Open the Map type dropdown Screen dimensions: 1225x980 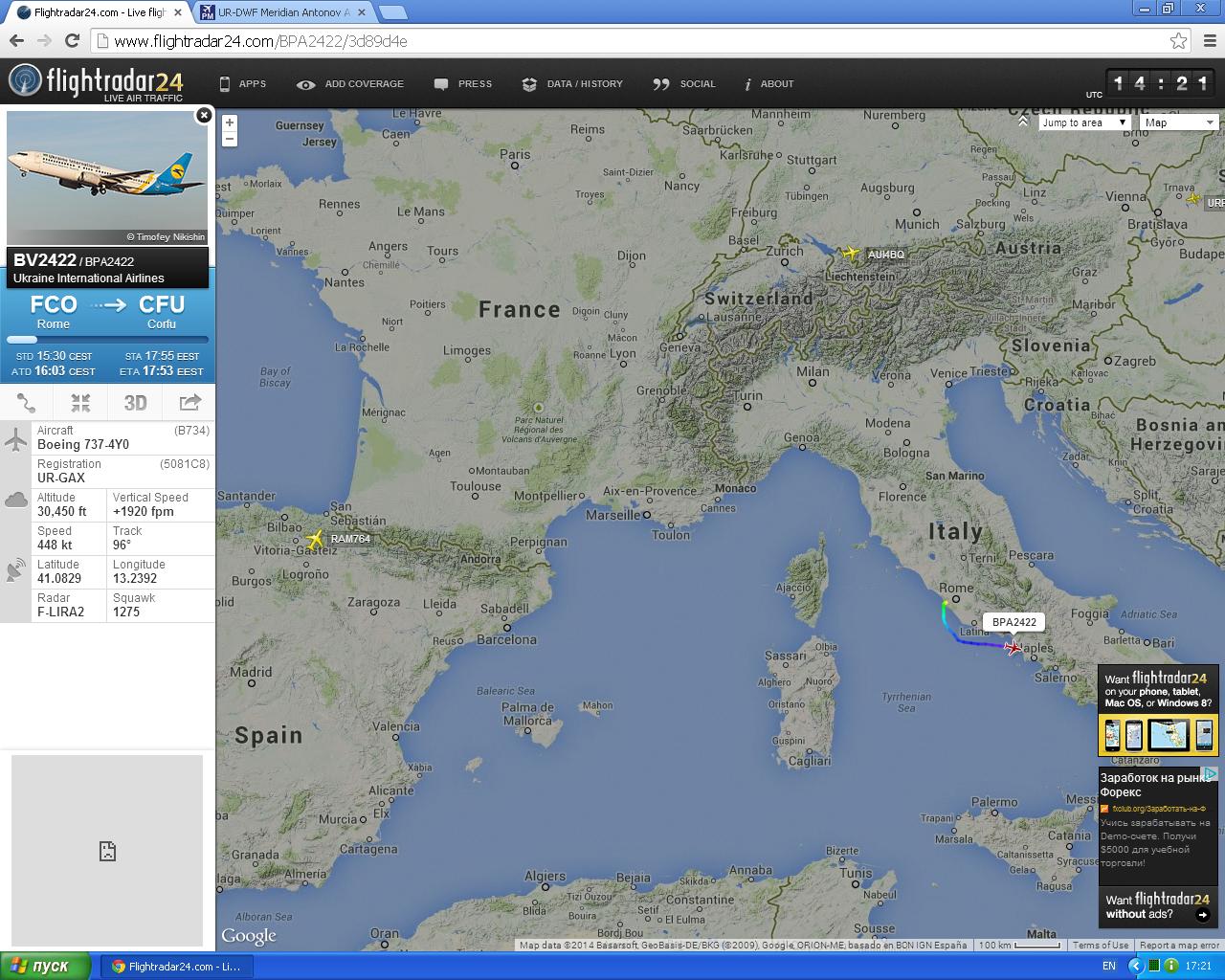(1179, 122)
